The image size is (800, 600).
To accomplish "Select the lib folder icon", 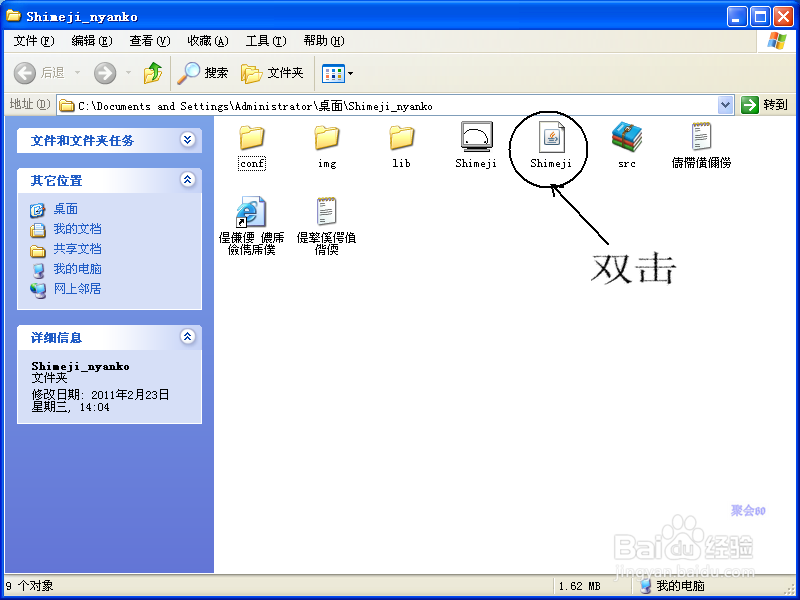I will pos(402,138).
